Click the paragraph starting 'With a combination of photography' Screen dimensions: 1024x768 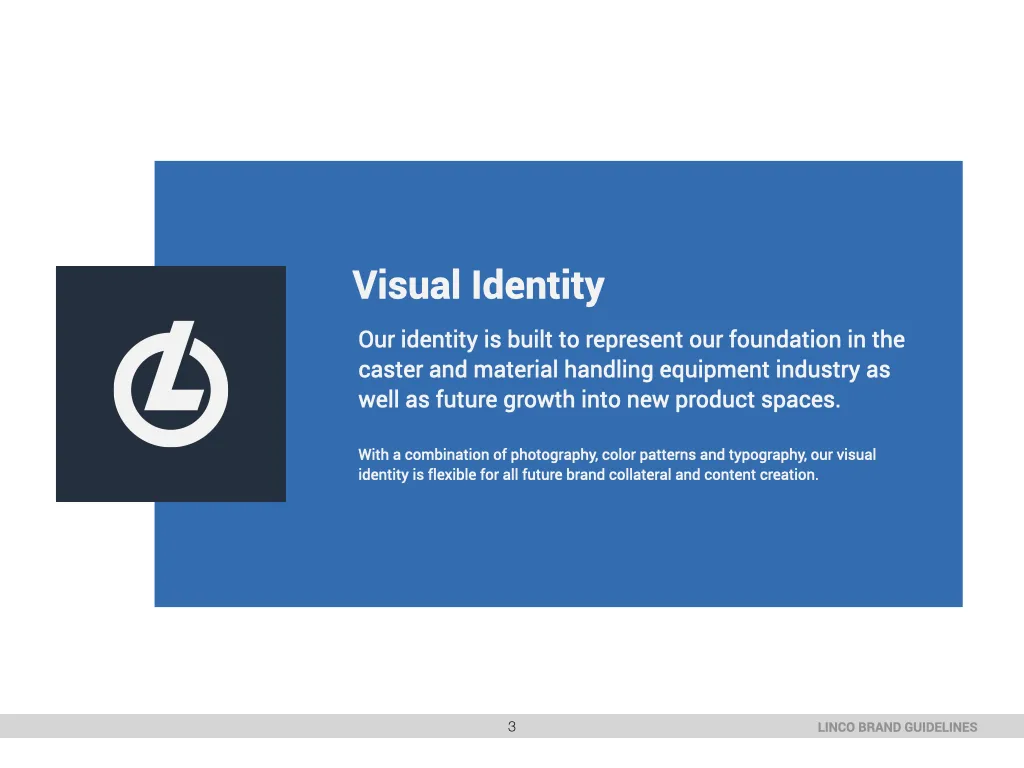pos(616,464)
